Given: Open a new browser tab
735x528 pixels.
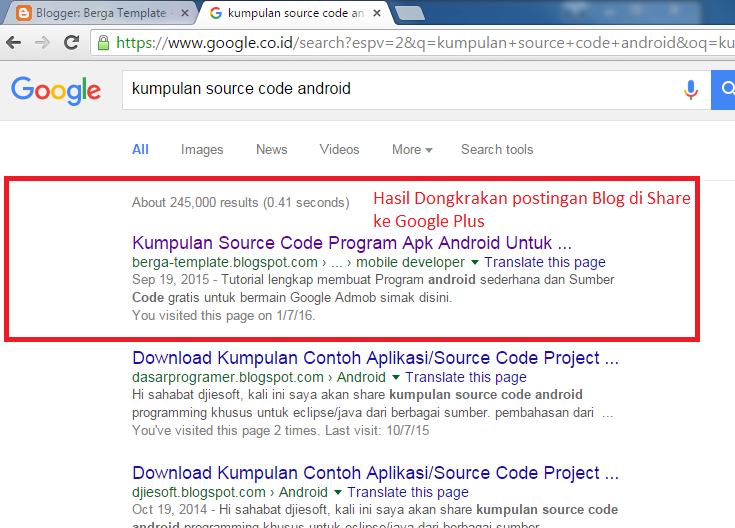Looking at the screenshot, I should (x=410, y=13).
